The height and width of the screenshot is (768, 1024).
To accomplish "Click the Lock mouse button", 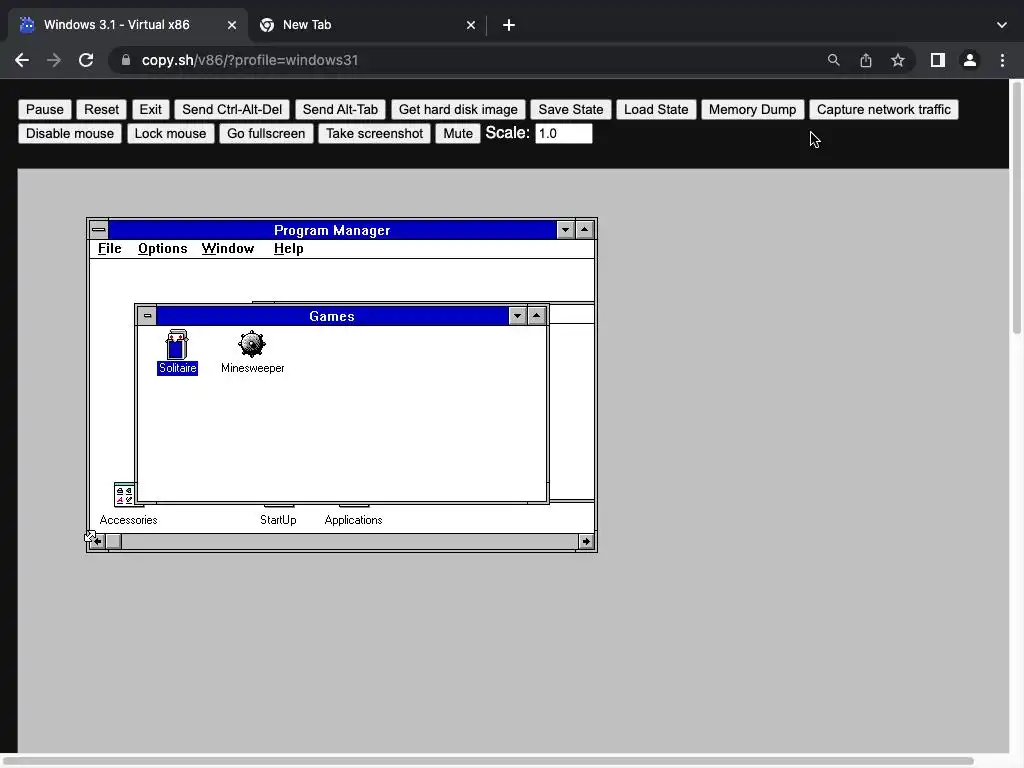I will tap(170, 134).
